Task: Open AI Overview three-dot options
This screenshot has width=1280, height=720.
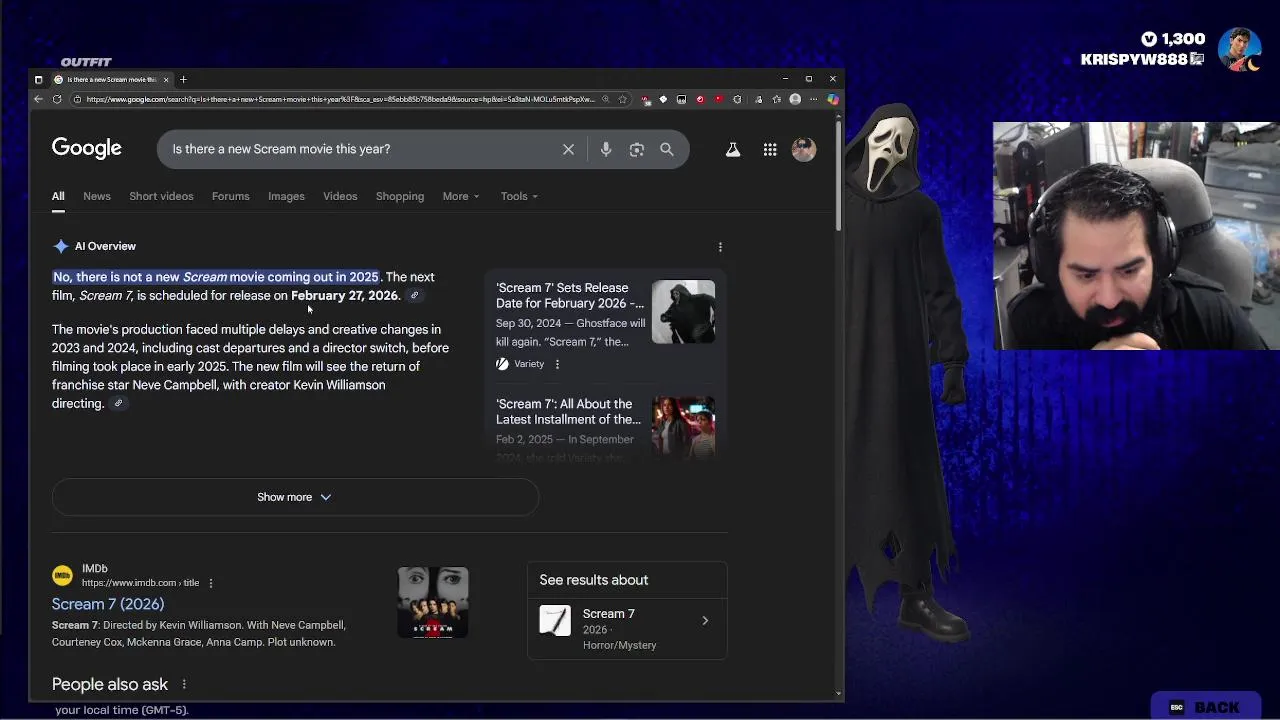Action: point(720,247)
